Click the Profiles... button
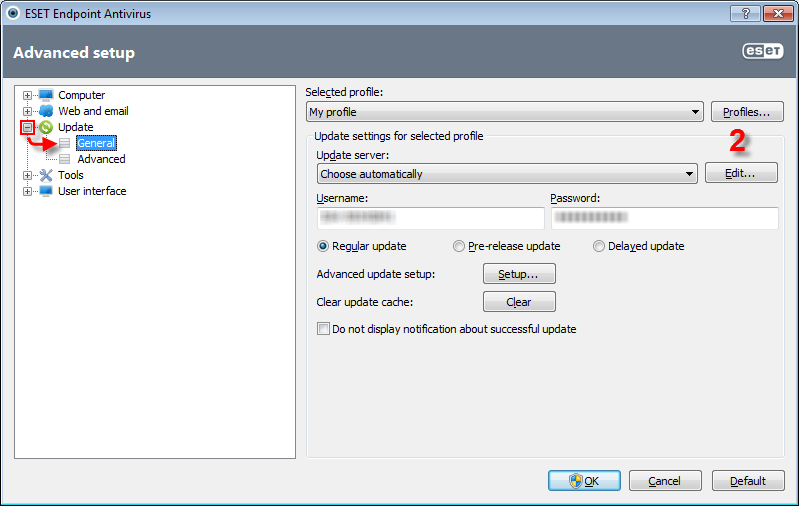Viewport: 799px width, 506px height. (747, 112)
